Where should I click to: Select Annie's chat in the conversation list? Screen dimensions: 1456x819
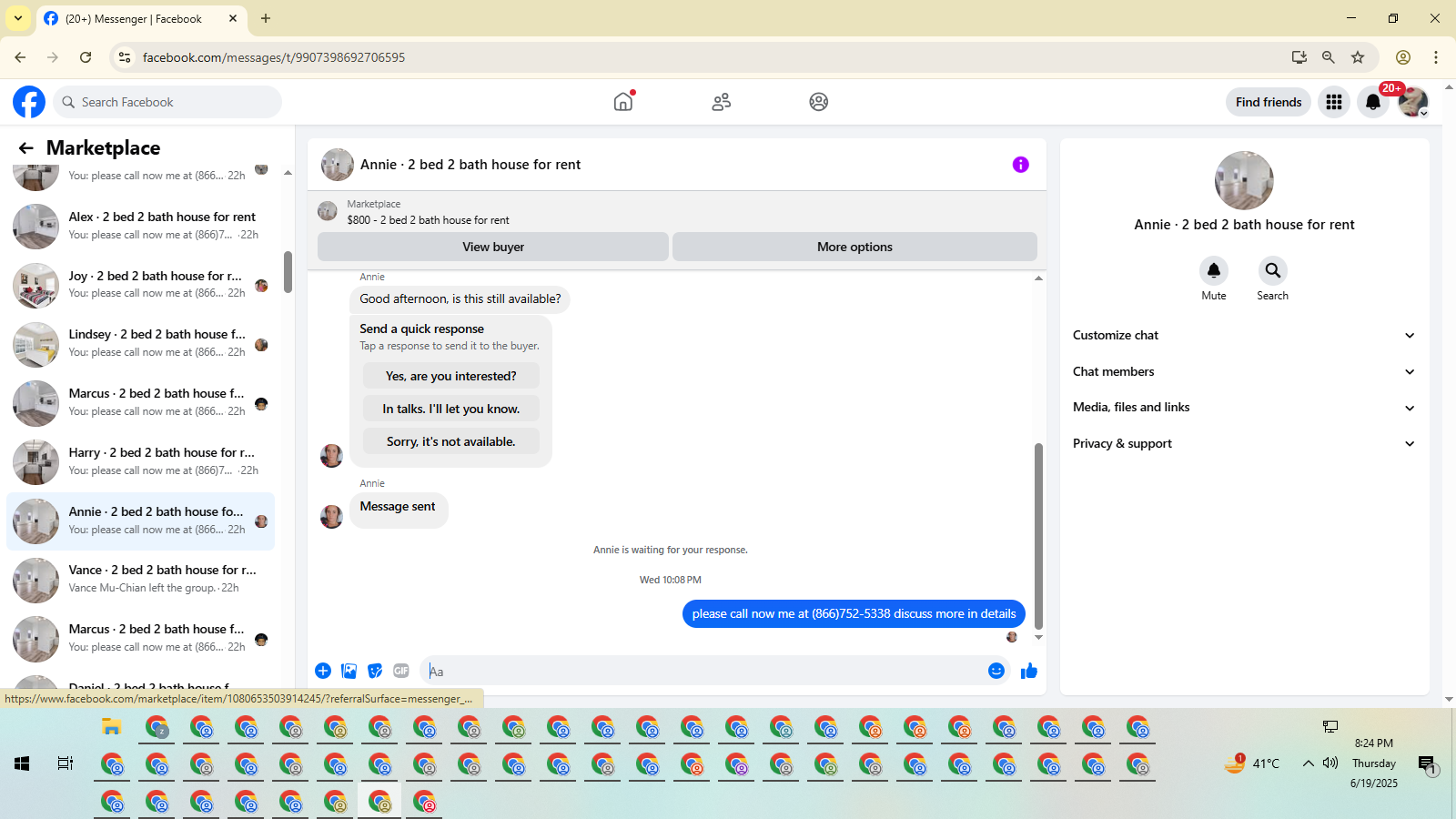[141, 521]
